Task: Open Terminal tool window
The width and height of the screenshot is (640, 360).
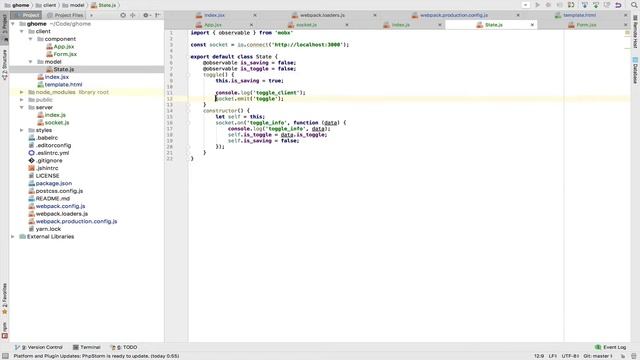Action: coord(87,347)
